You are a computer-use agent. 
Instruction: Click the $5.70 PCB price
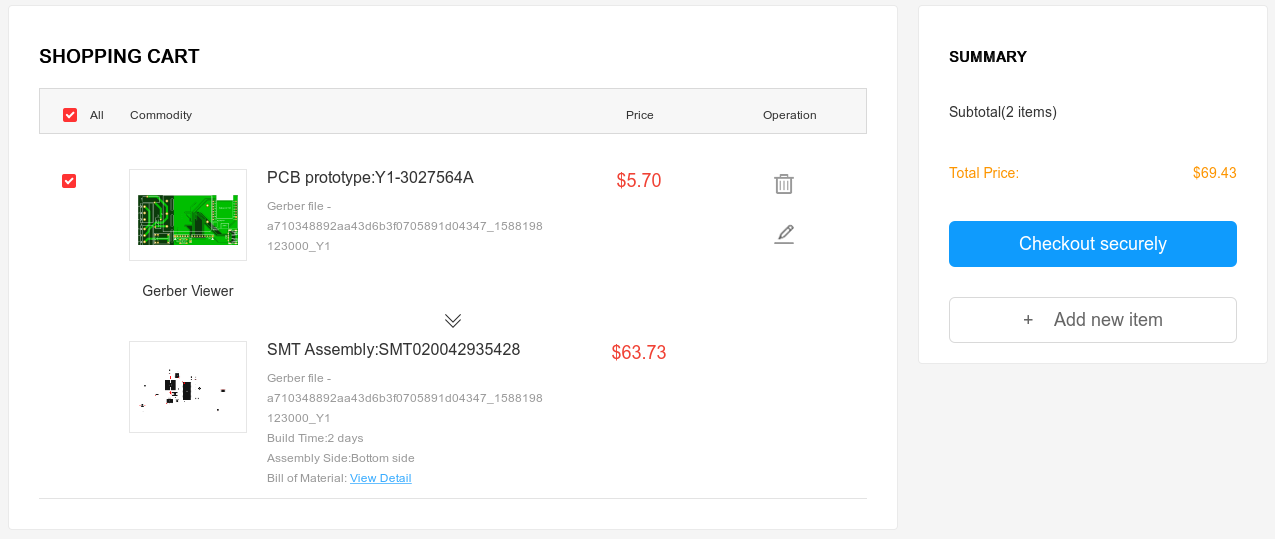[639, 181]
